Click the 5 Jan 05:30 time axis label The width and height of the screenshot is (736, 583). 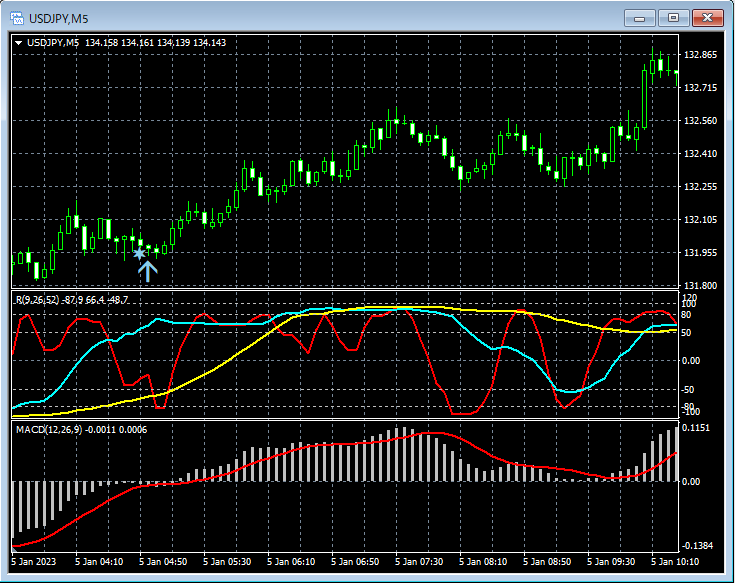[226, 563]
